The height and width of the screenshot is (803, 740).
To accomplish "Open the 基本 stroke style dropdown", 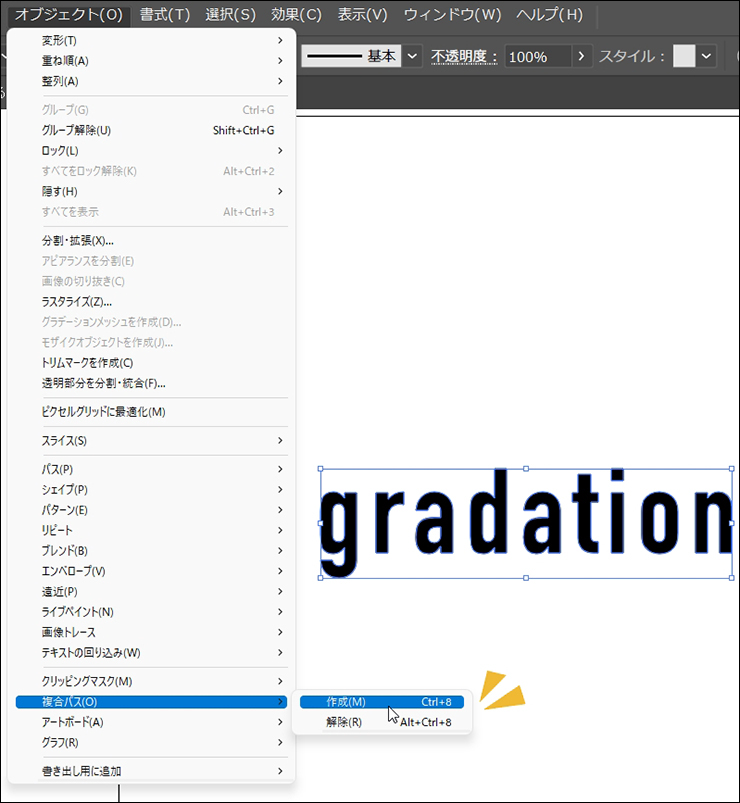I will (x=412, y=57).
